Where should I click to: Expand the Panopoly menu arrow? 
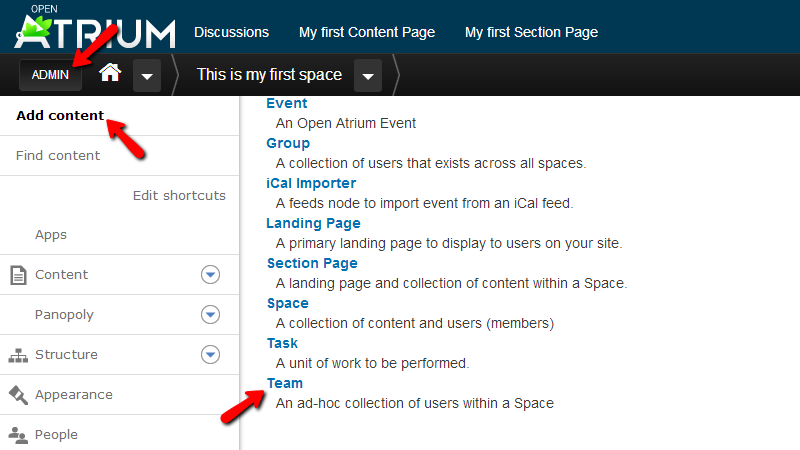click(x=210, y=314)
